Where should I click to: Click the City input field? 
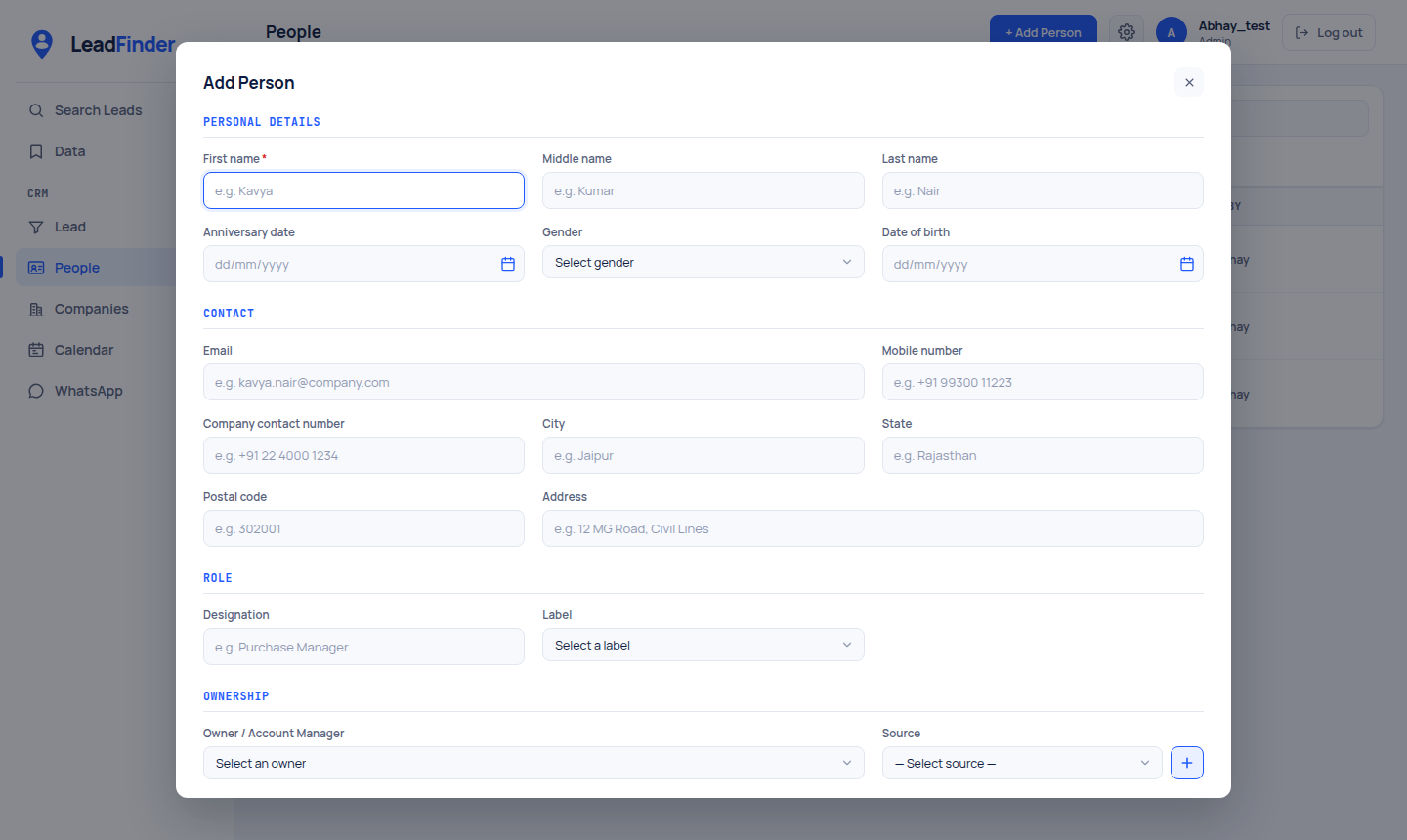703,455
